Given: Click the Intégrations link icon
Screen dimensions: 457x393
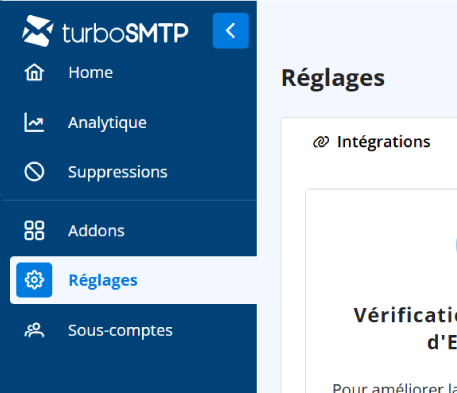Looking at the screenshot, I should [x=321, y=142].
